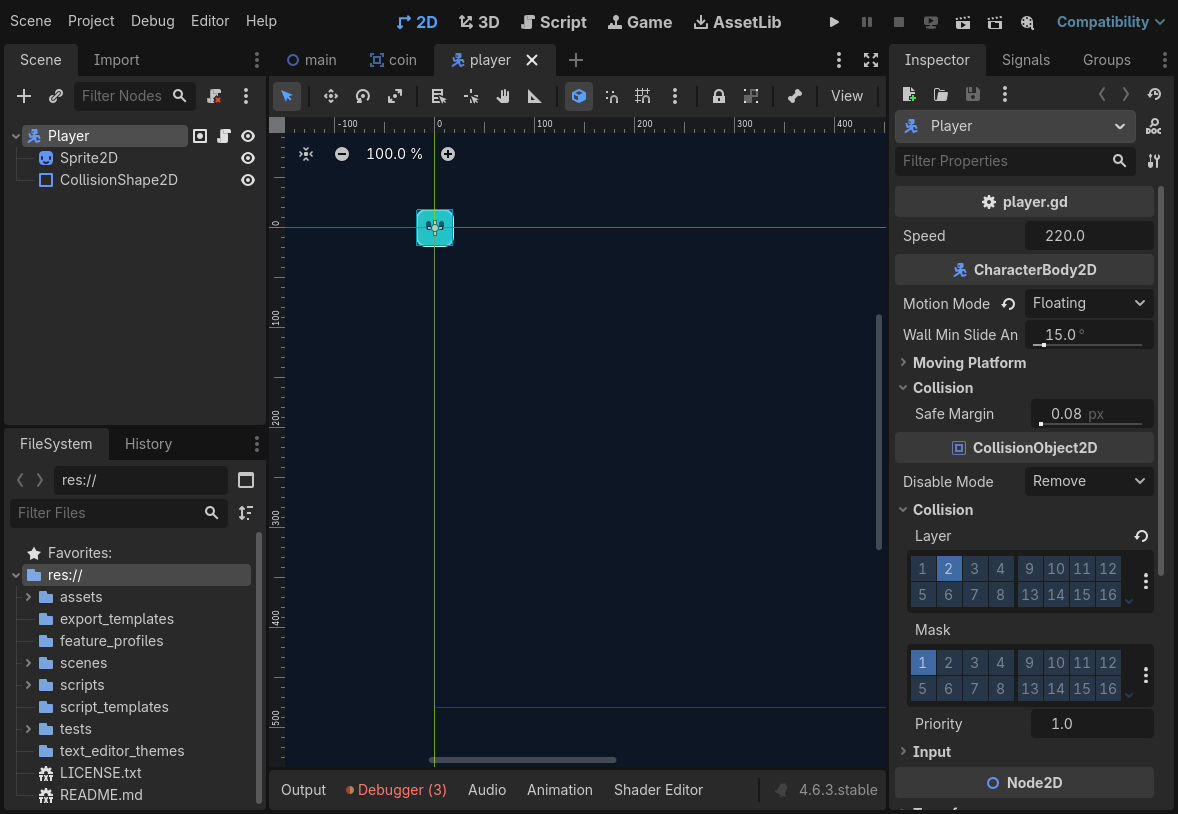Screen dimensions: 1178x814
Task: Expand the Moving Platform section
Action: pos(969,363)
